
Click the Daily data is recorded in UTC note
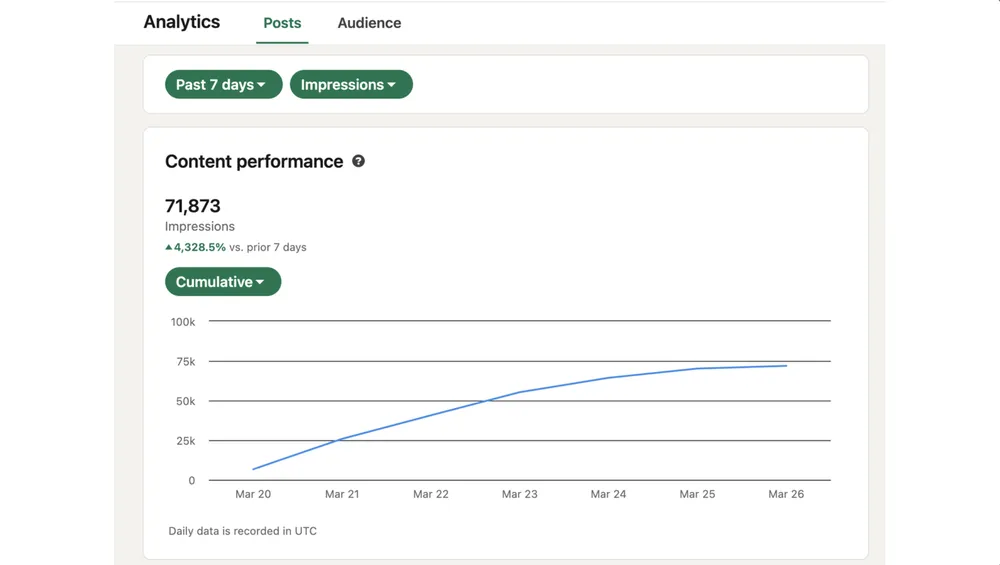pyautogui.click(x=242, y=531)
